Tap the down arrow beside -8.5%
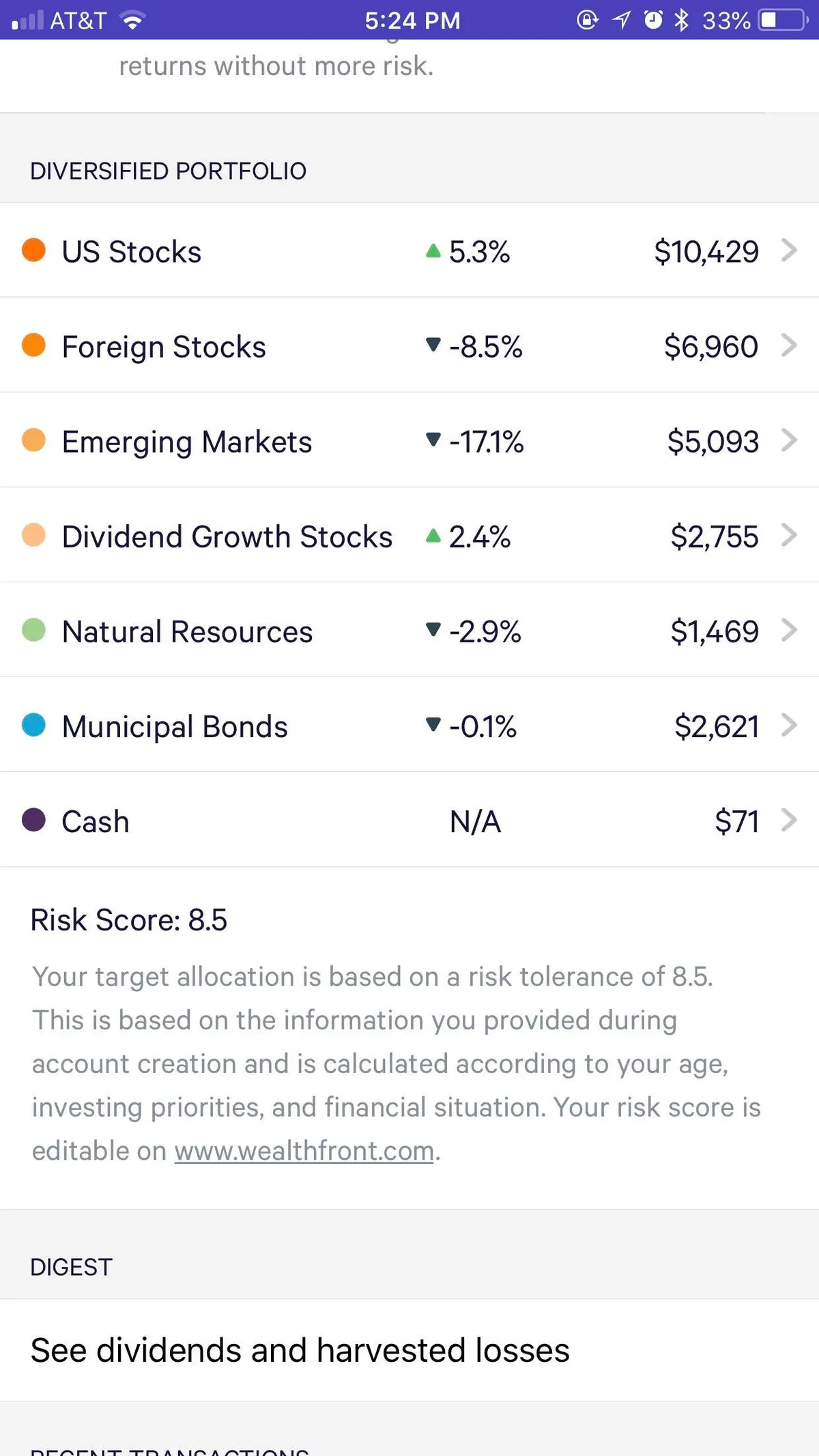This screenshot has height=1456, width=819. 433,345
